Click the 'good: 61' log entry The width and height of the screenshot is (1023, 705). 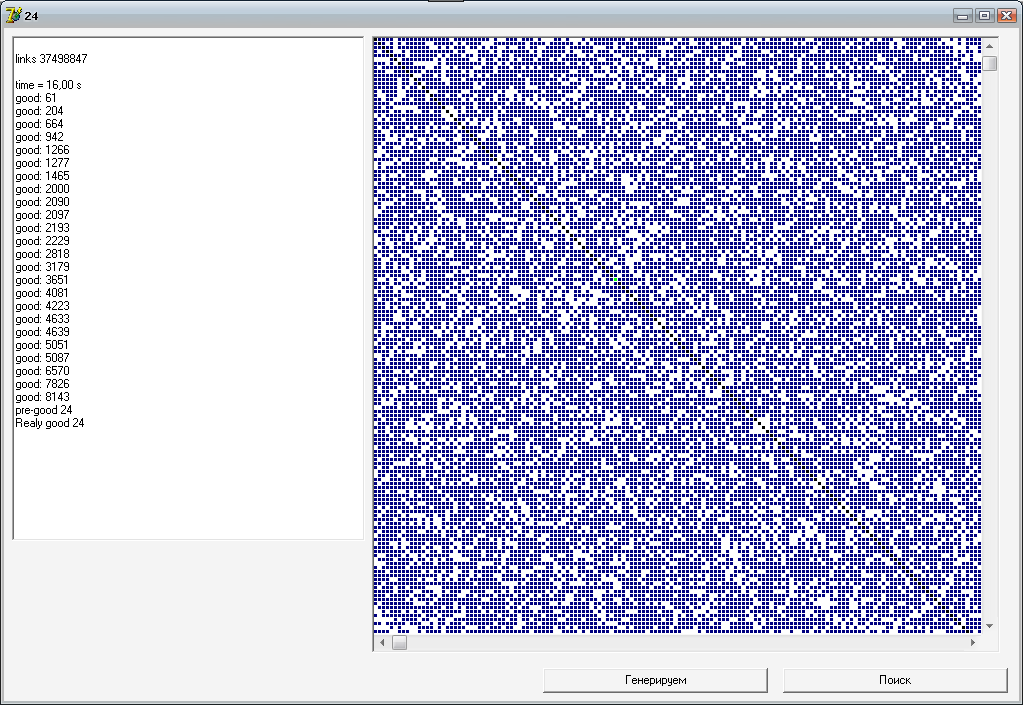point(36,98)
